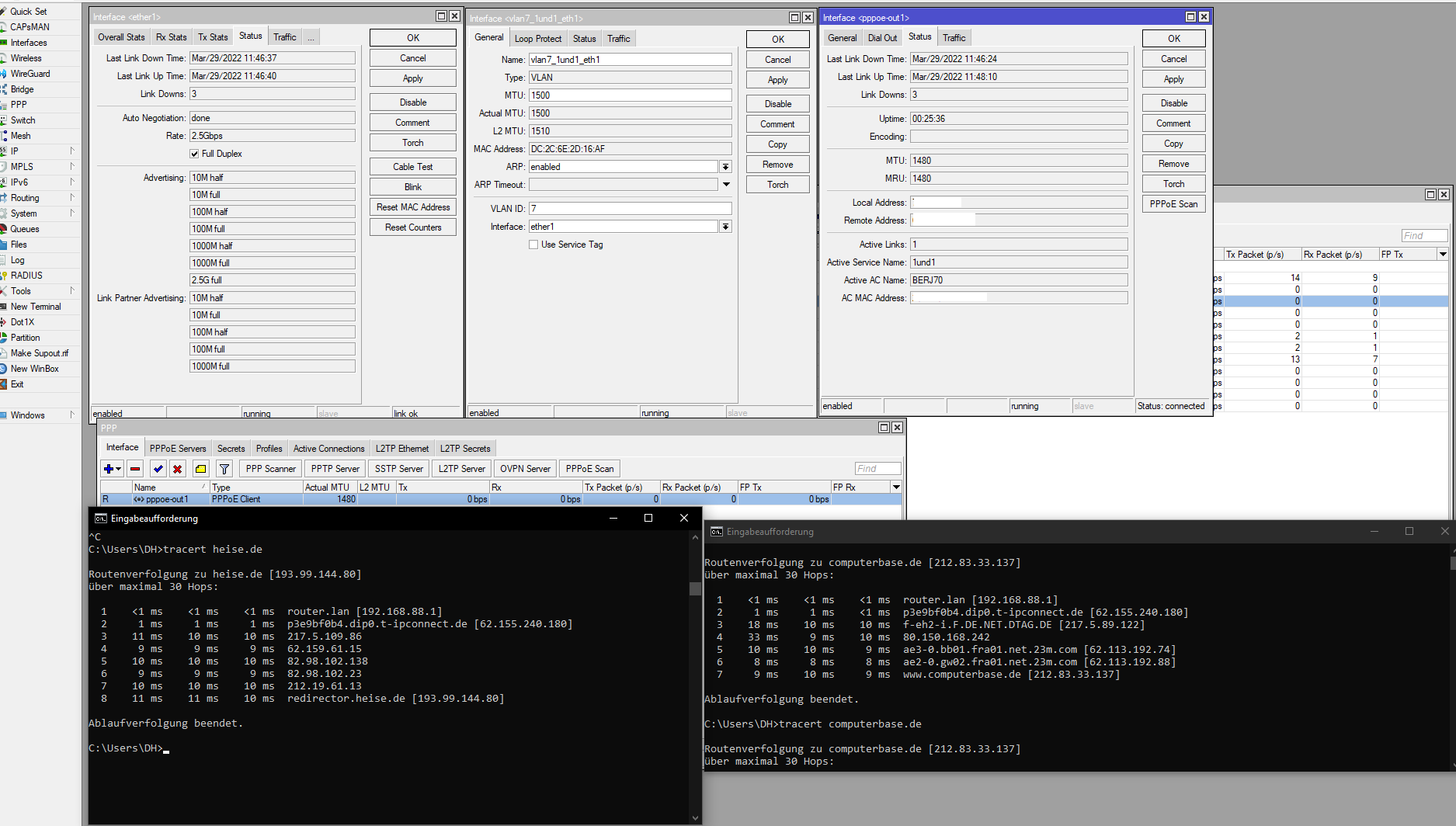
Task: Click the cmd icon in the tracert heise.de window title bar
Action: [101, 518]
